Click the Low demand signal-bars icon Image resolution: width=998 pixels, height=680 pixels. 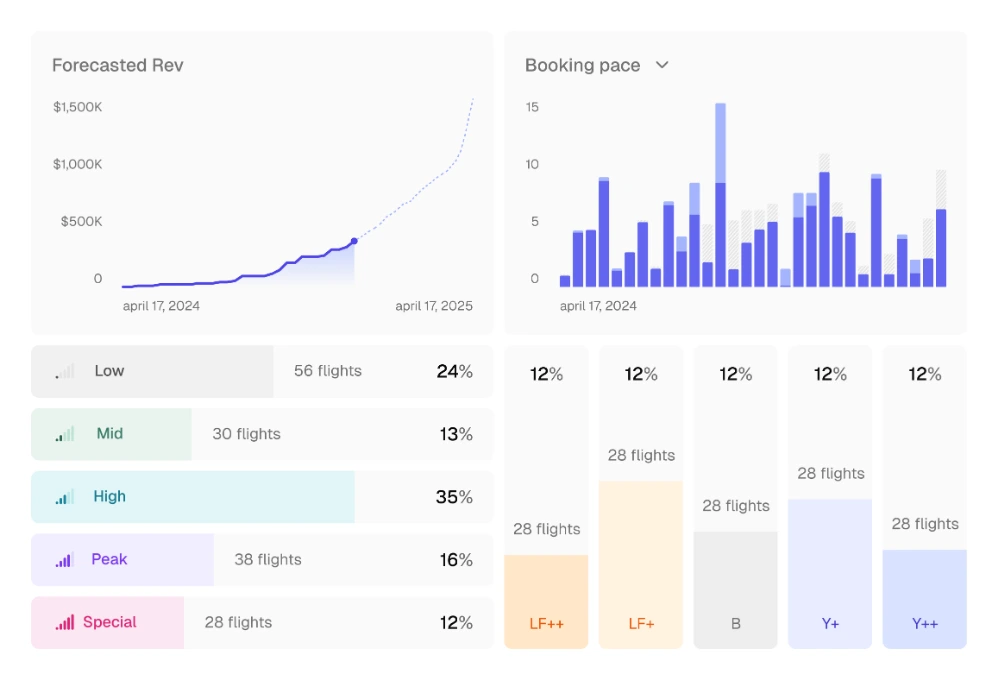[x=65, y=371]
